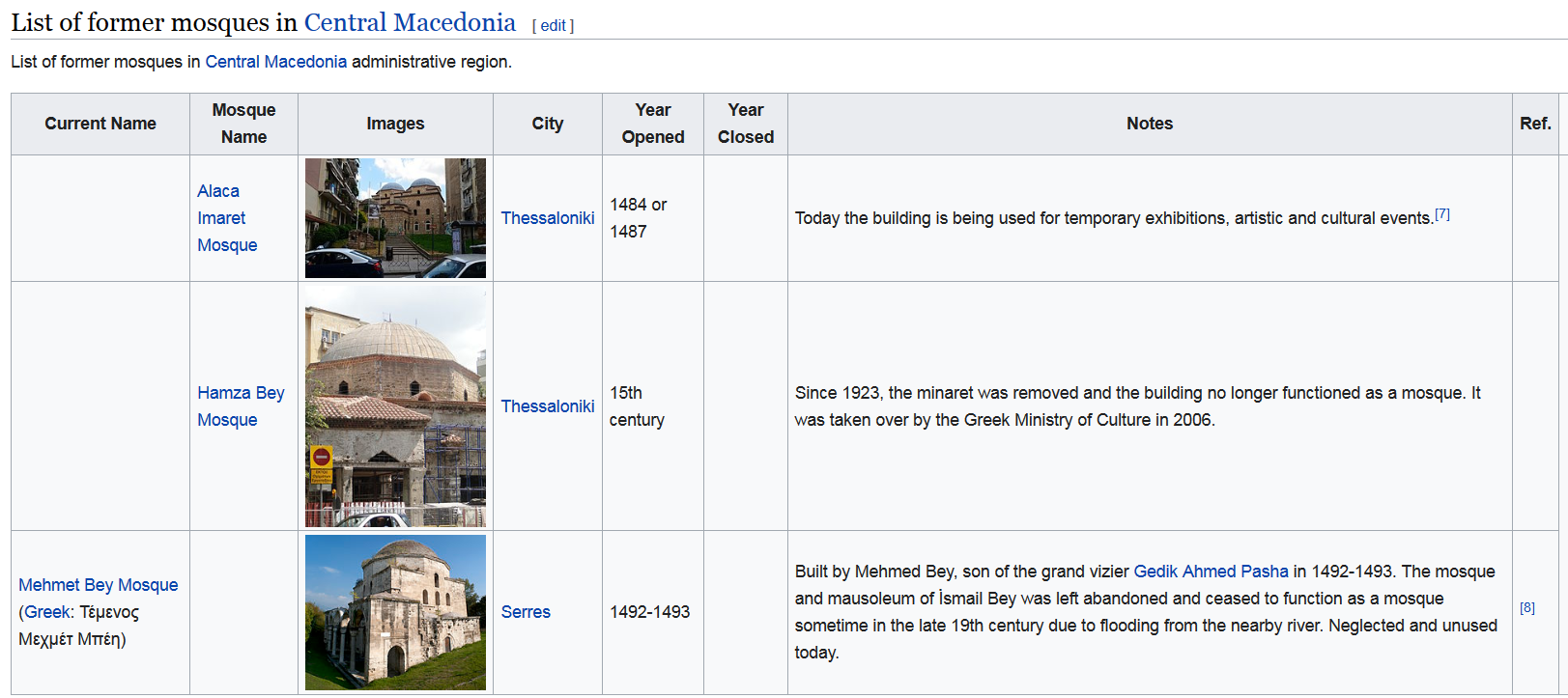Click the note starting 'Since 1923, the minaret'

(x=1138, y=406)
